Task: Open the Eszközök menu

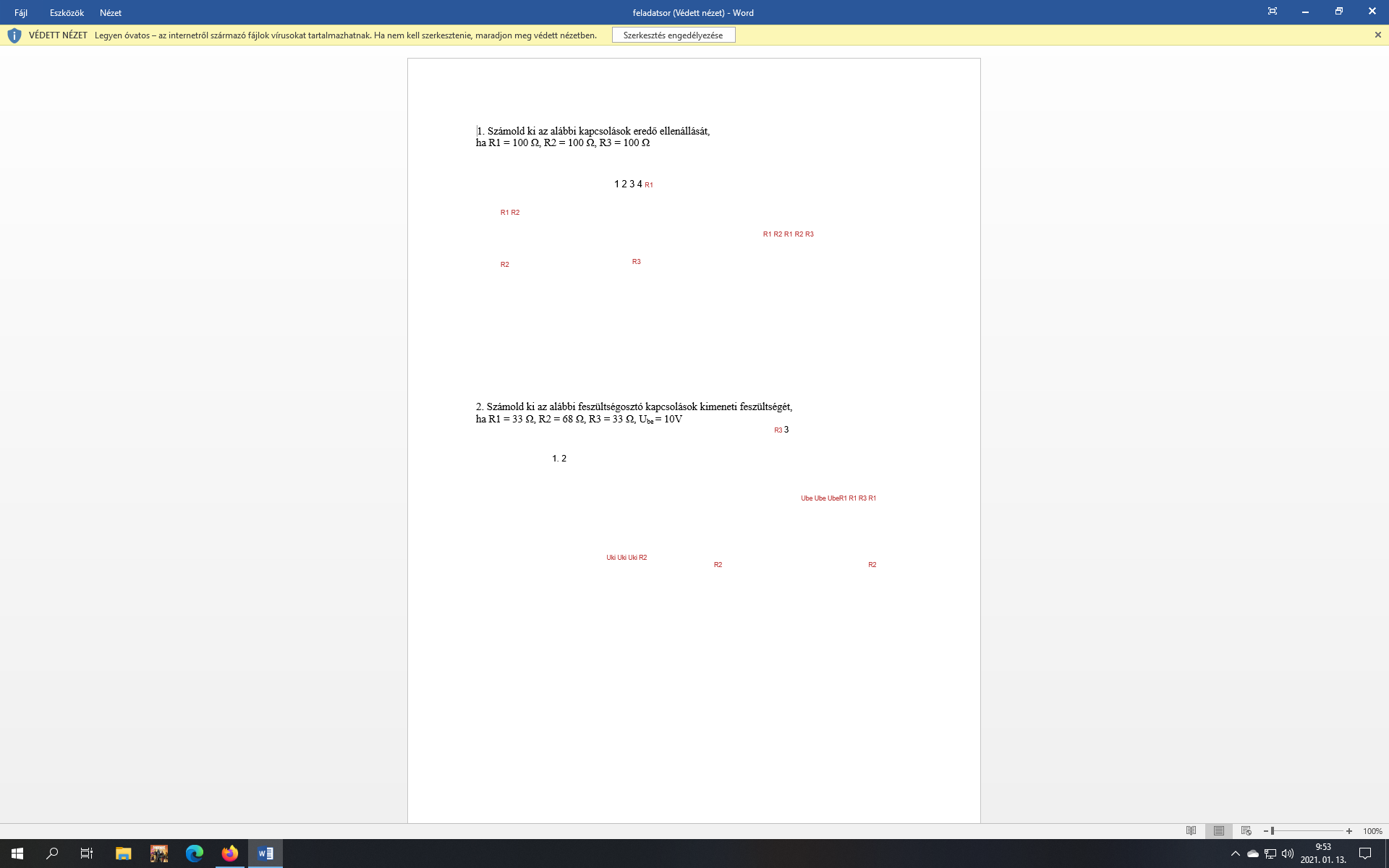Action: (67, 12)
